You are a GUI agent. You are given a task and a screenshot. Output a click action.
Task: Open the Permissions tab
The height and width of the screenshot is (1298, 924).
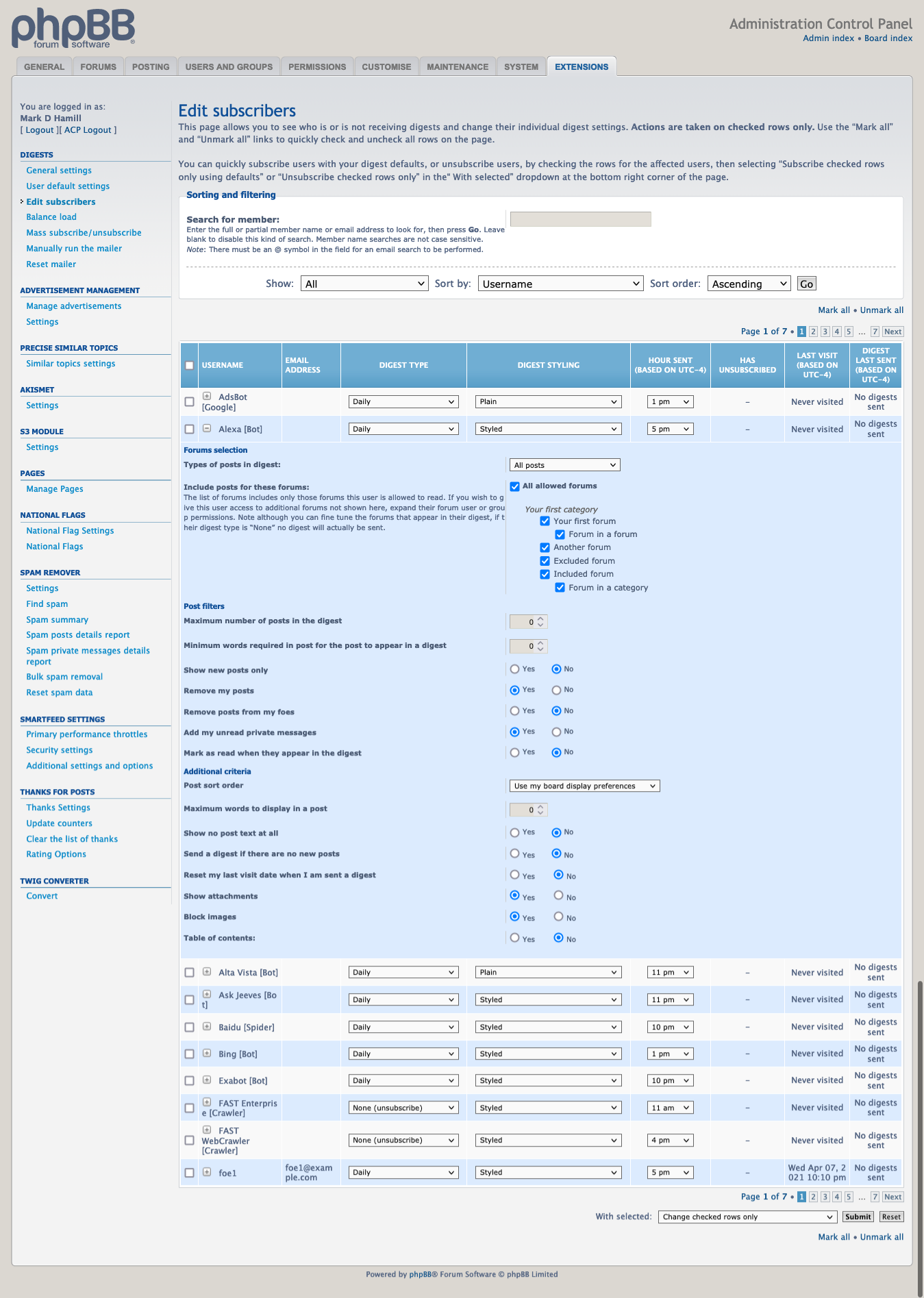(x=317, y=66)
